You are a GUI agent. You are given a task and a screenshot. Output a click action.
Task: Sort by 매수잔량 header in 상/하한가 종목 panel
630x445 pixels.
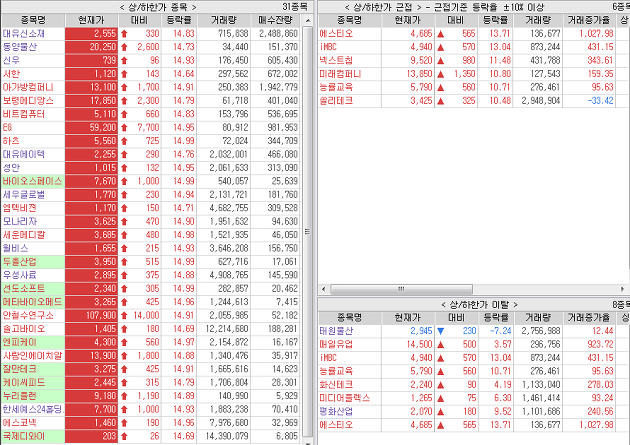click(276, 20)
